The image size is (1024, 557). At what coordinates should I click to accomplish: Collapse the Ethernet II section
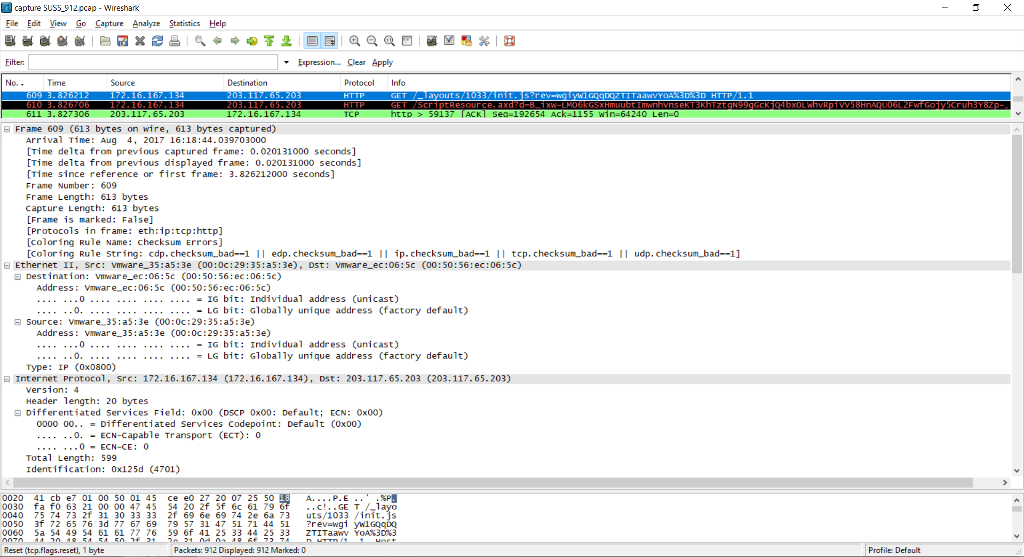[8, 265]
